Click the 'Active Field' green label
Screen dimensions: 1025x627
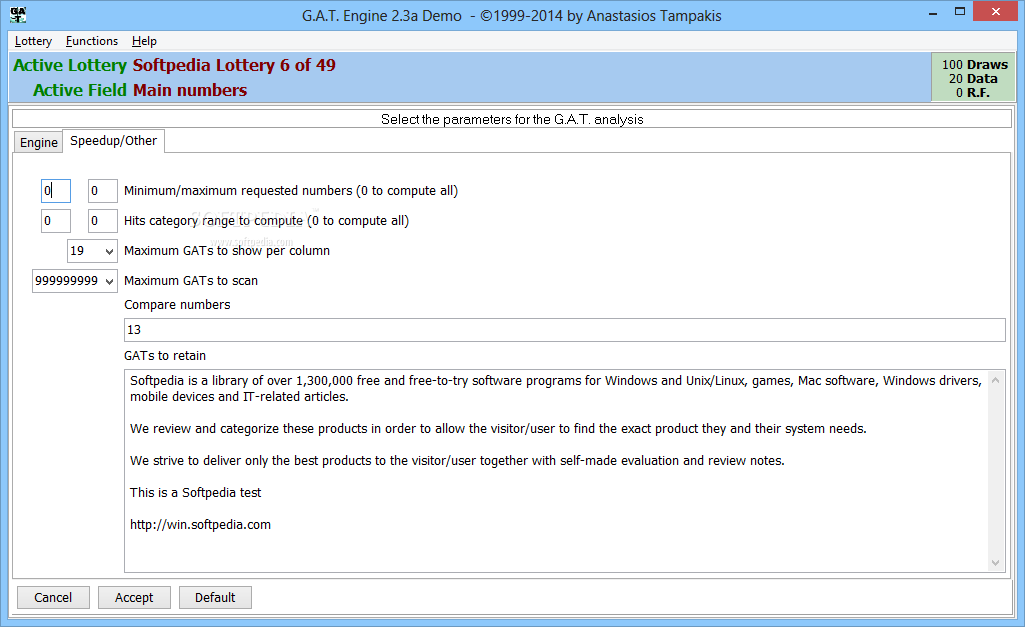pos(80,90)
